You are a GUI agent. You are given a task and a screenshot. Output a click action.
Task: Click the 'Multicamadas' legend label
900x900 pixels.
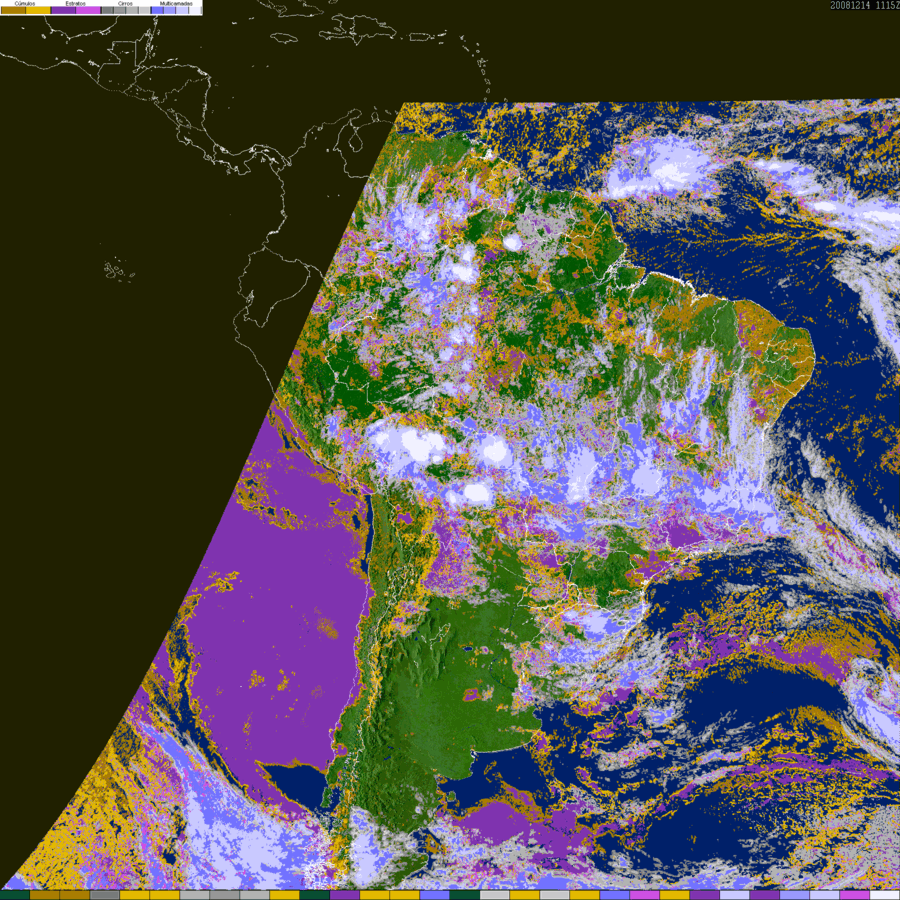click(176, 3)
